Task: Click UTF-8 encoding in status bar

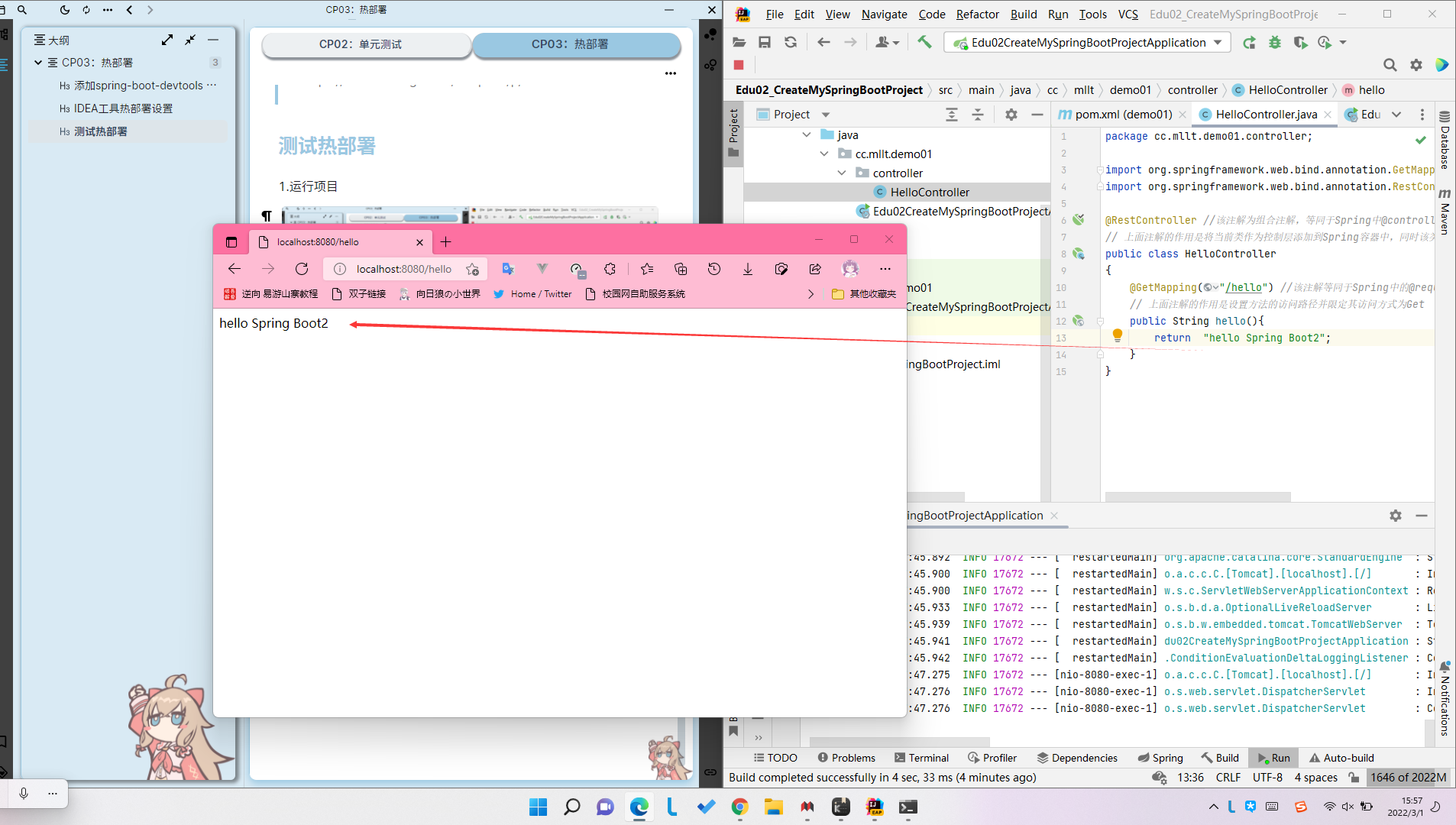Action: pyautogui.click(x=1267, y=778)
